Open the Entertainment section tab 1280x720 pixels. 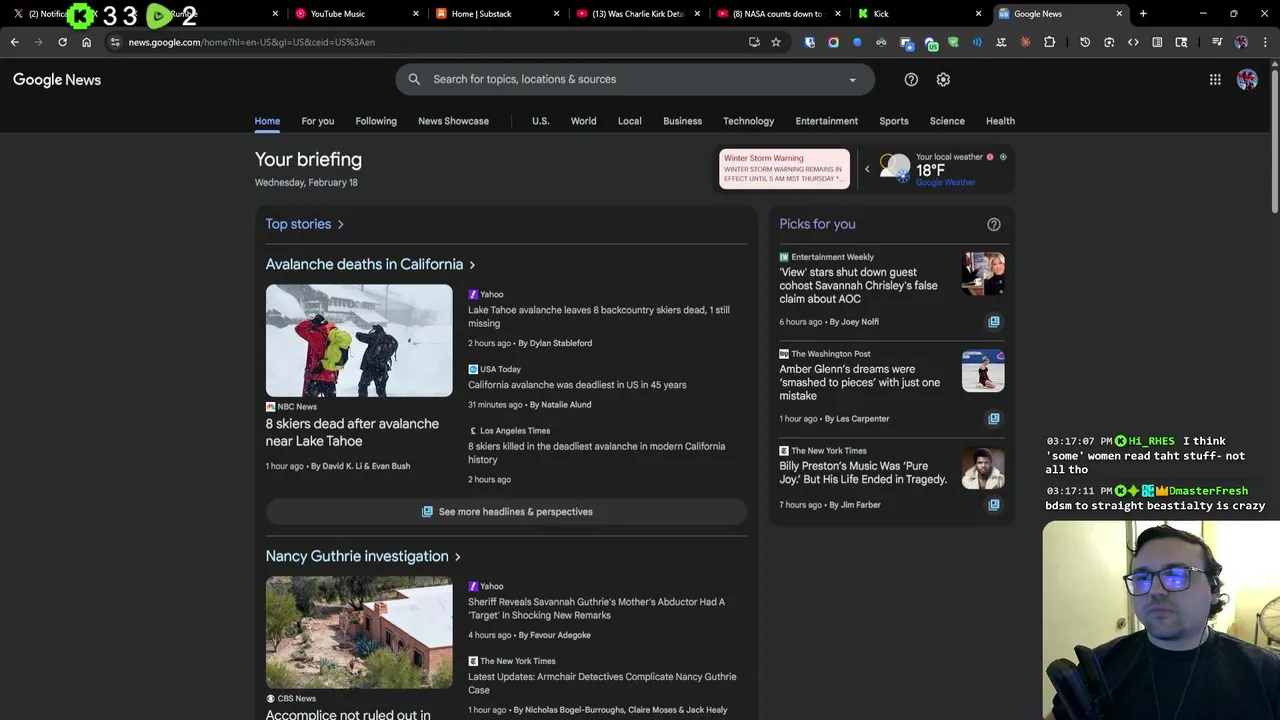[x=826, y=121]
